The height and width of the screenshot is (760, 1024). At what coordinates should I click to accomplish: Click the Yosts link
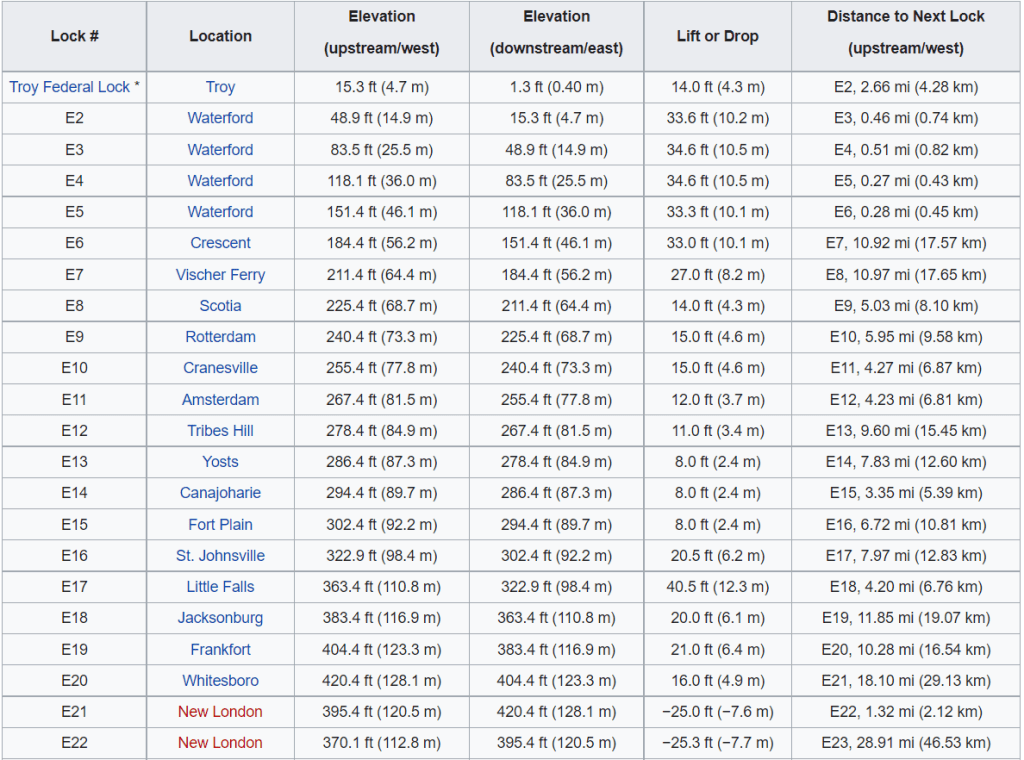click(220, 462)
